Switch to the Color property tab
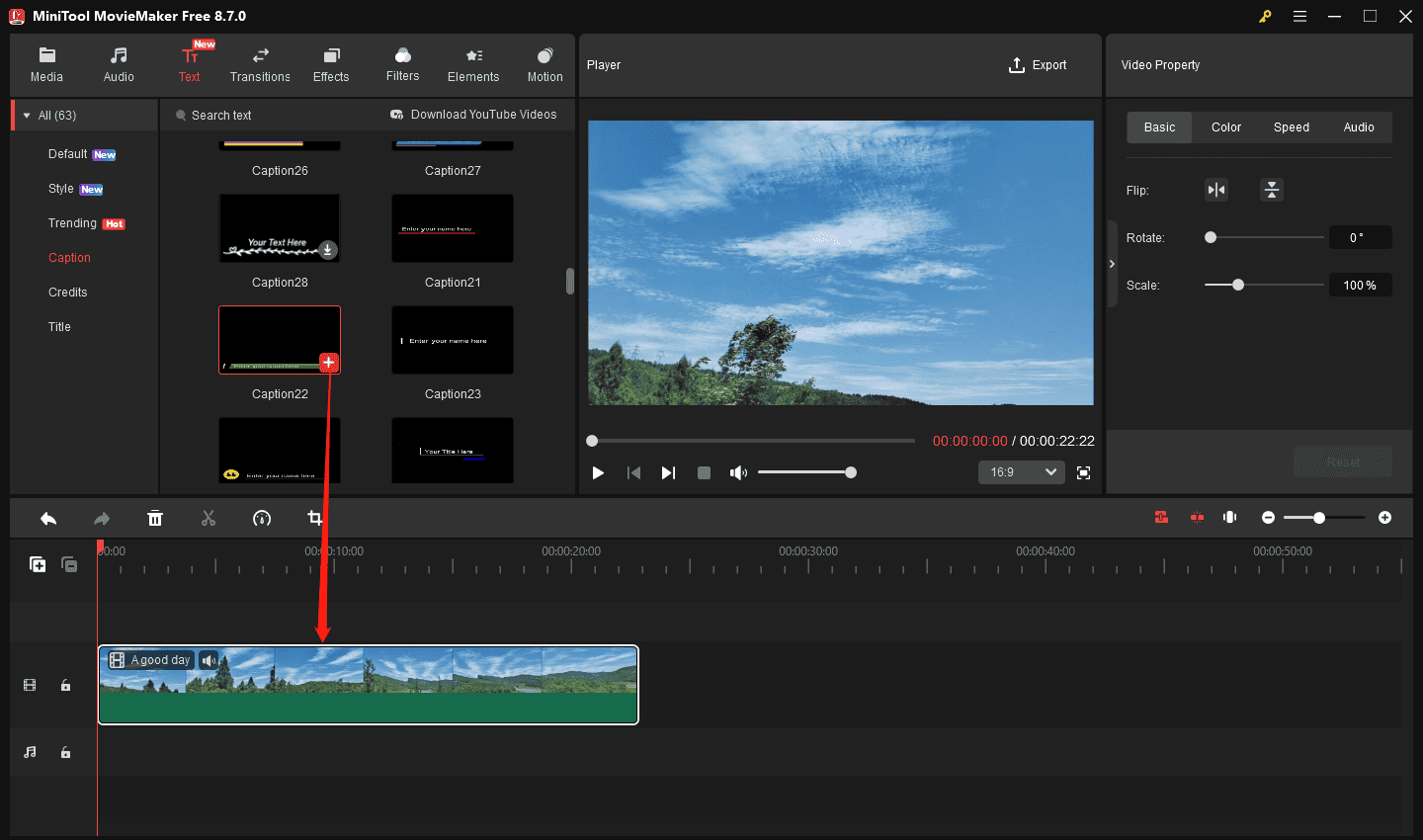The width and height of the screenshot is (1423, 840). click(1226, 127)
